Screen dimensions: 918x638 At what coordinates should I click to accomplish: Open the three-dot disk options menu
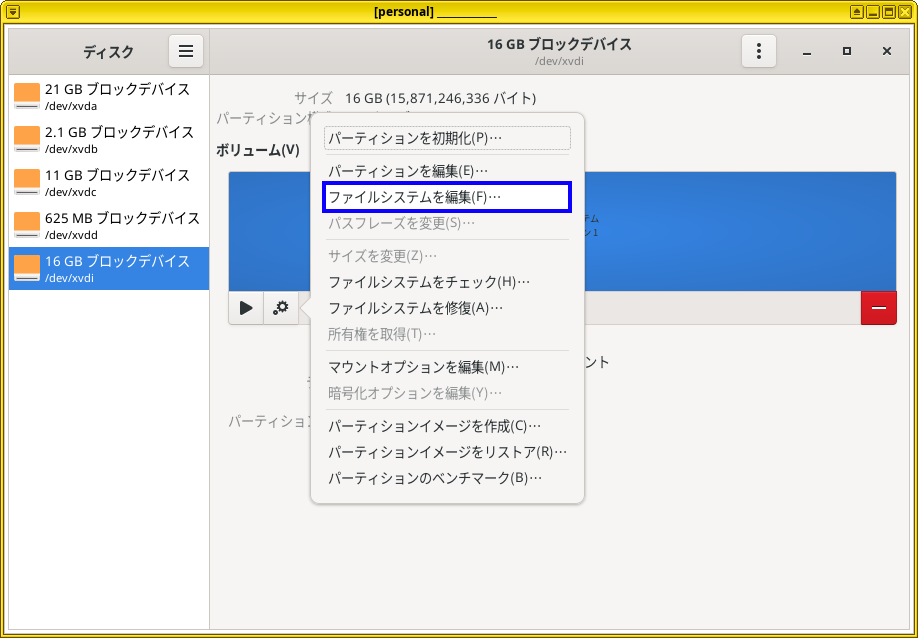pyautogui.click(x=759, y=50)
